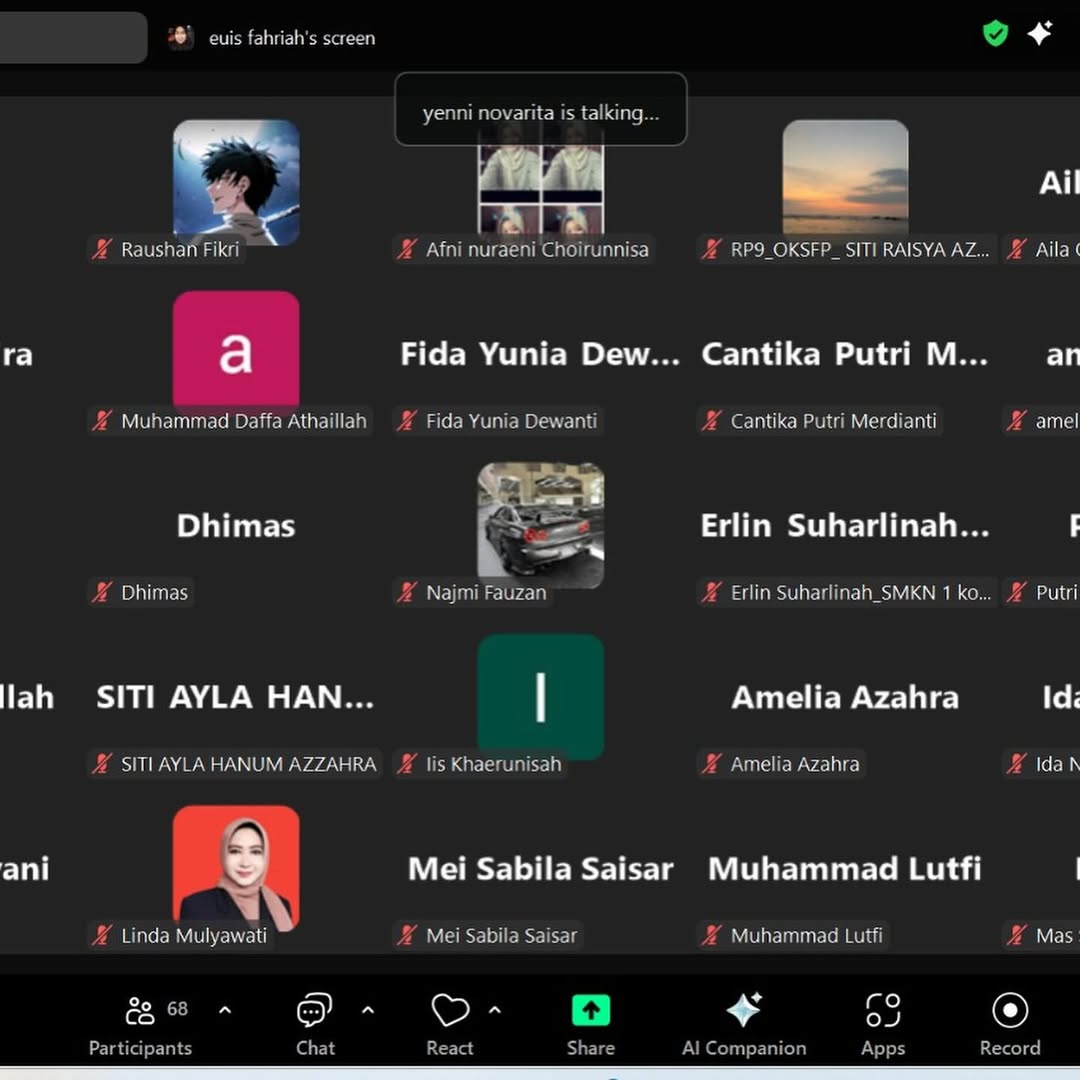Click the Muhammad Lutfi participant tile
Screen dimensions: 1080x1080
845,870
